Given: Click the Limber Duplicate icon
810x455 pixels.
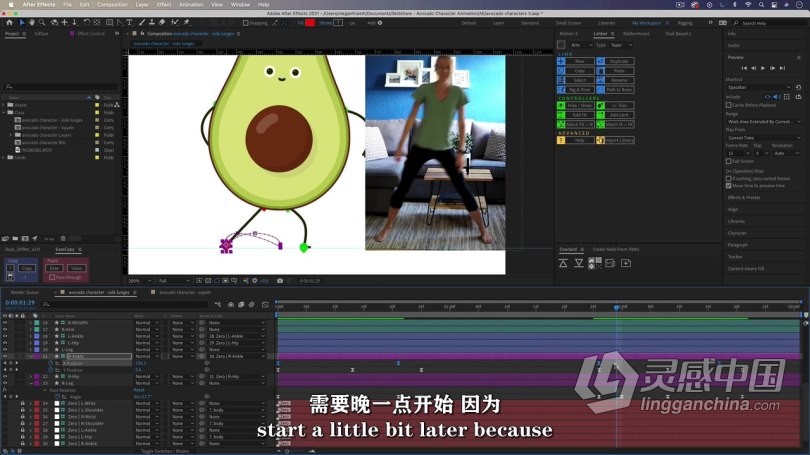Looking at the screenshot, I should 600,61.
